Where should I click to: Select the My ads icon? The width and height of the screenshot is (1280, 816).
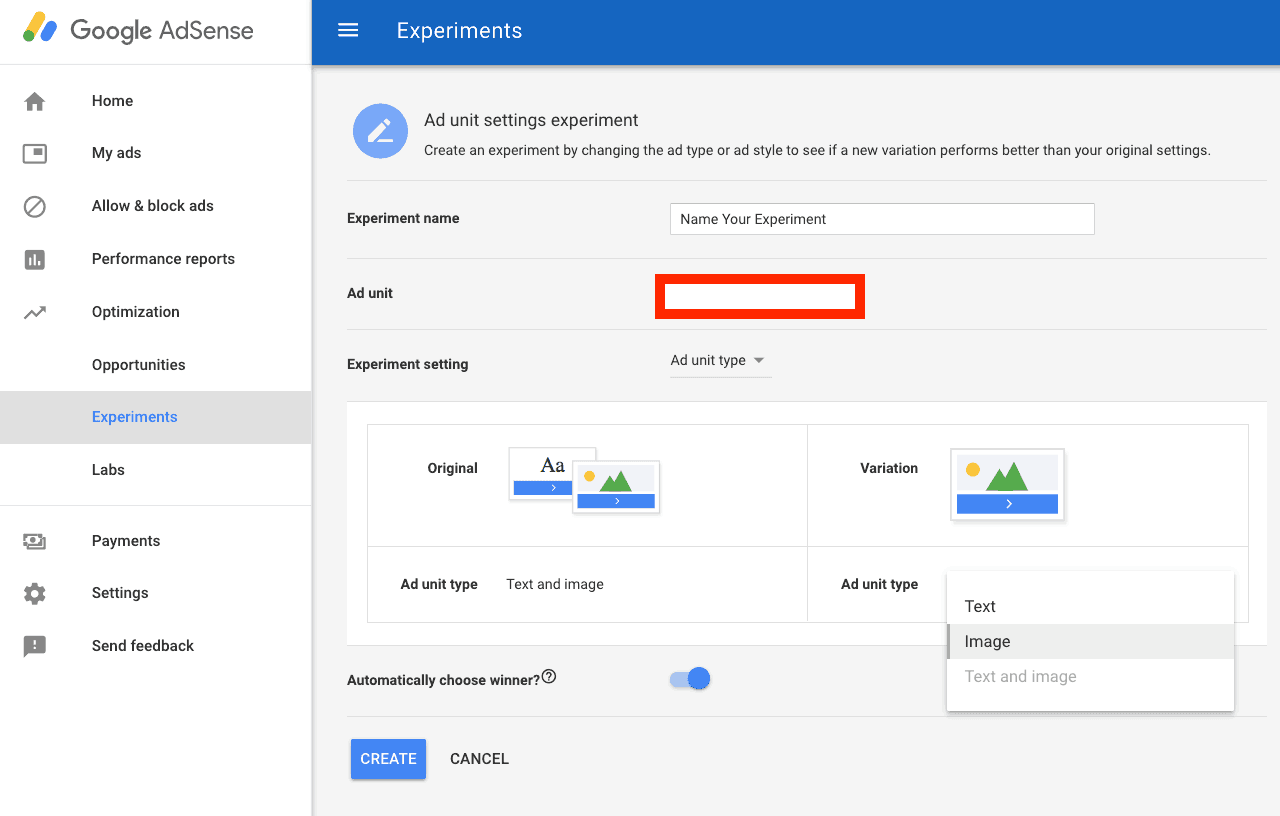(34, 153)
